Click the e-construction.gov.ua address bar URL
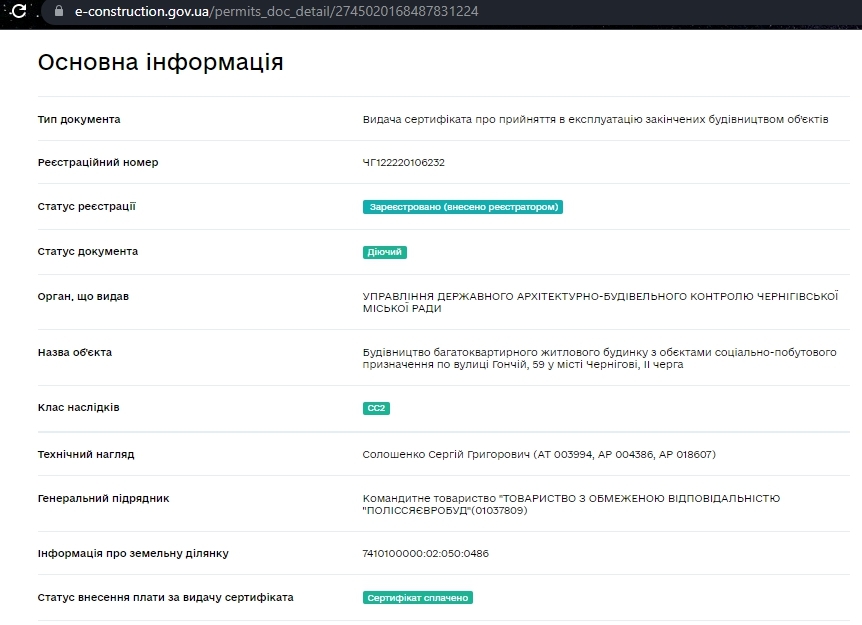Image resolution: width=862 pixels, height=625 pixels. tap(277, 12)
